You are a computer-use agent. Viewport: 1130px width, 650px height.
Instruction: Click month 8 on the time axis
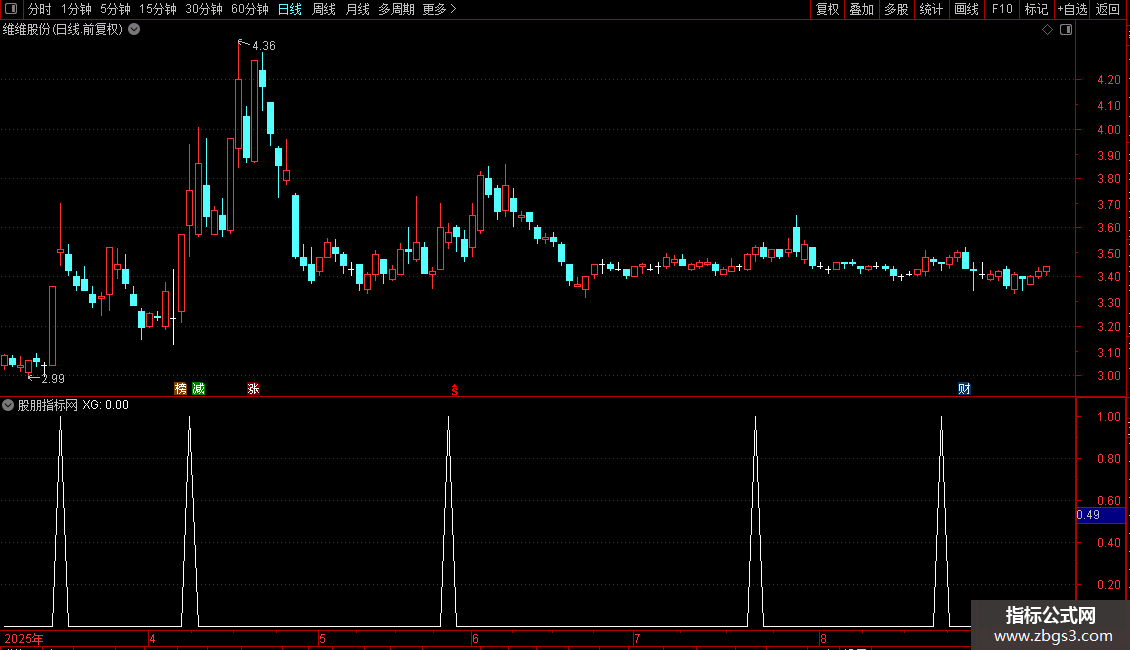click(x=823, y=638)
